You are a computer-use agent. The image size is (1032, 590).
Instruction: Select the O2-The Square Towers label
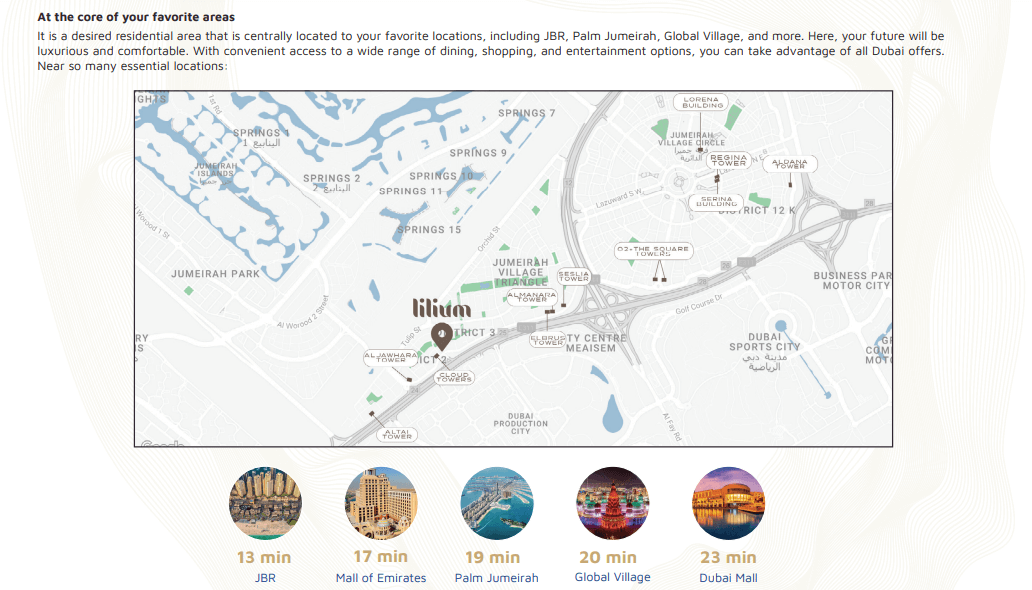[654, 251]
